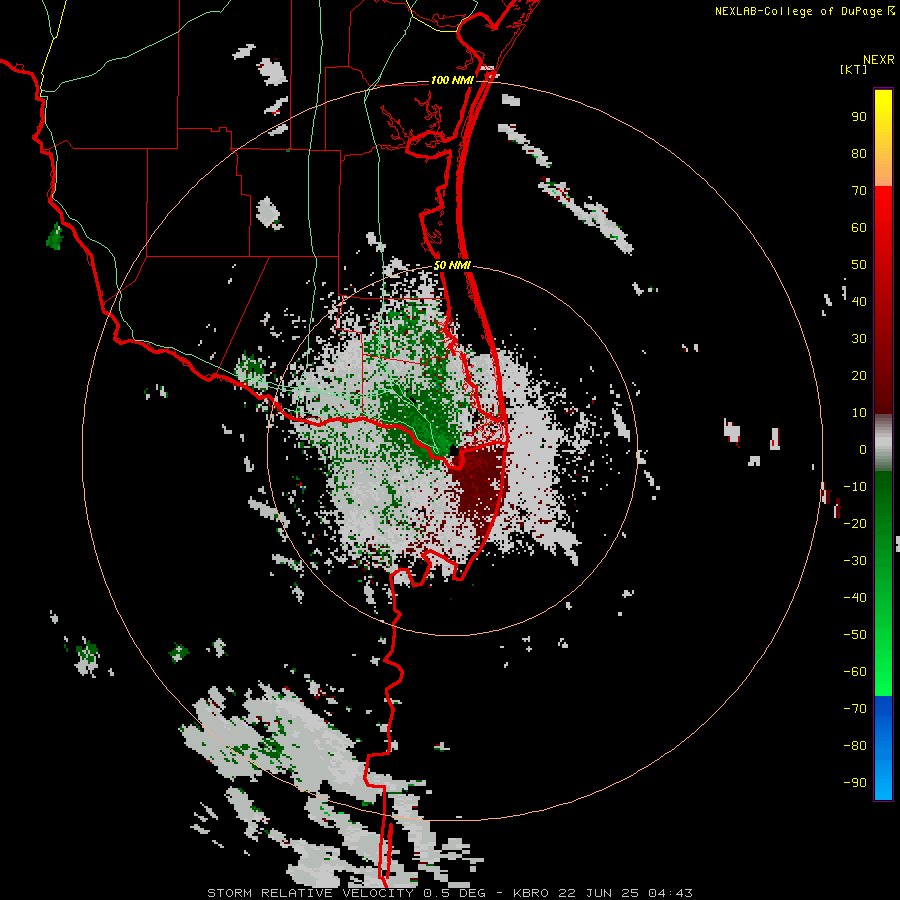
Task: Click the 10 value on velocity scale
Action: [859, 413]
